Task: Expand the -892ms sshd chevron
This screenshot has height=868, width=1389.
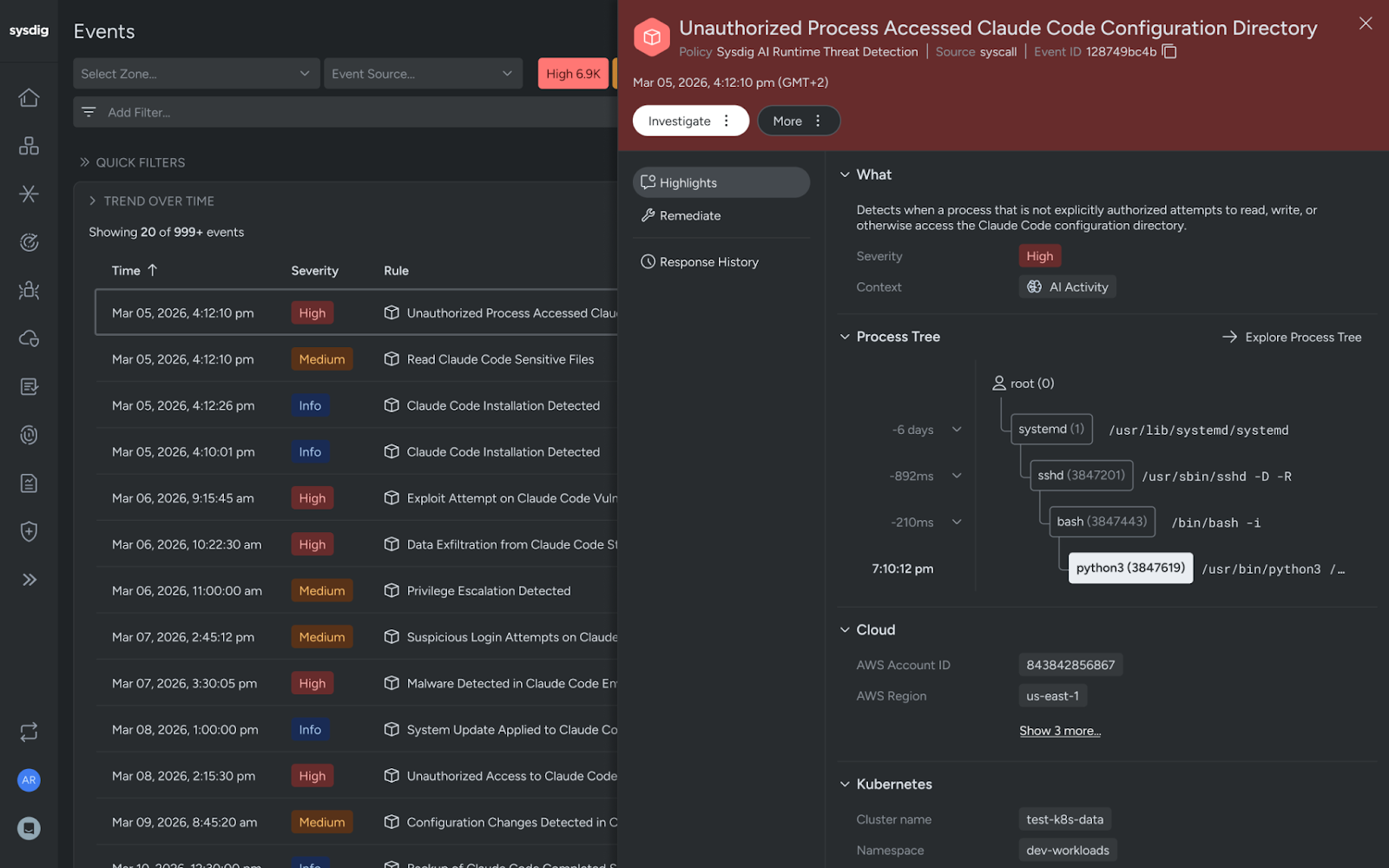Action: [x=957, y=476]
